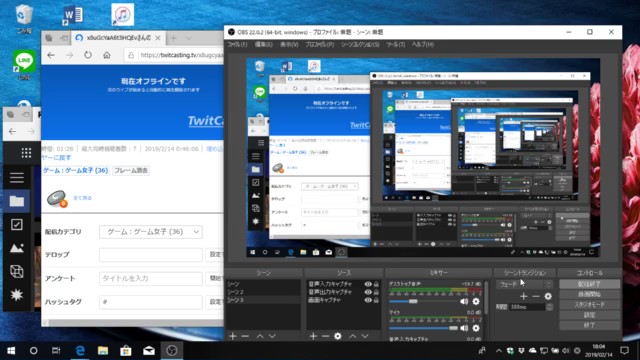Select burst effect icon in rear sidebar

click(17, 295)
